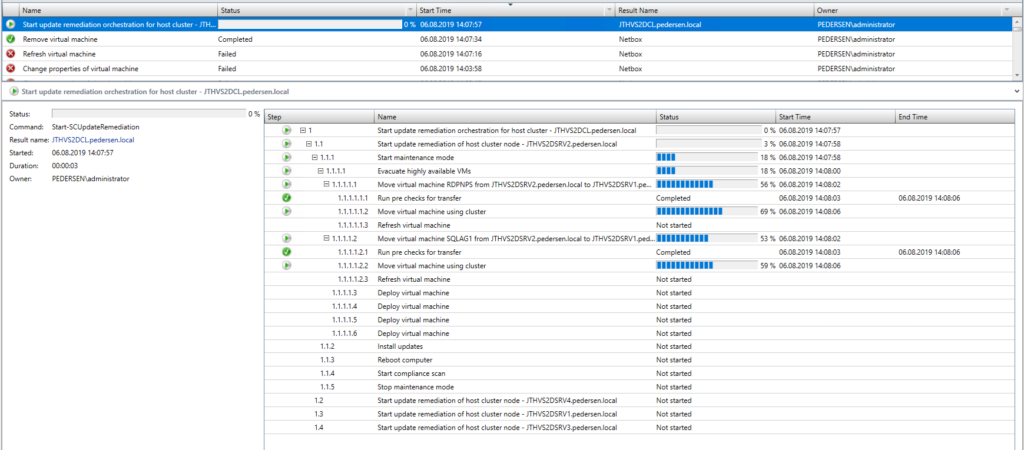Select Change properties of virtual machine job
The height and width of the screenshot is (450, 1024).
point(507,68)
